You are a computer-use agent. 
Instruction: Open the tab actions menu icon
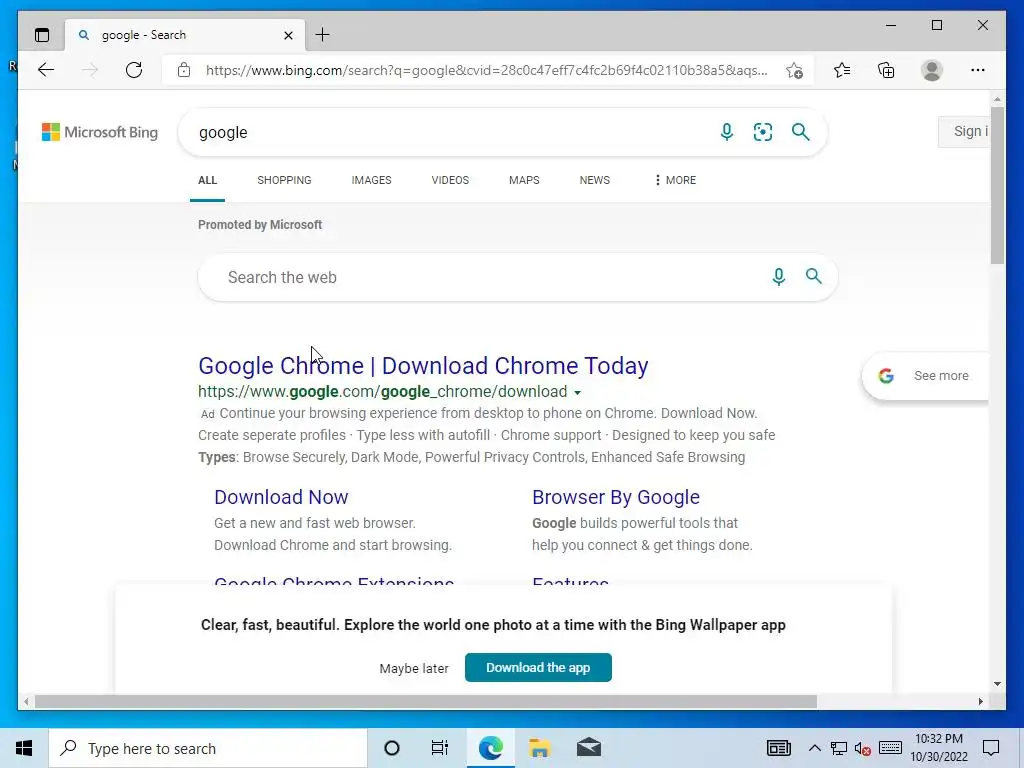pyautogui.click(x=42, y=35)
